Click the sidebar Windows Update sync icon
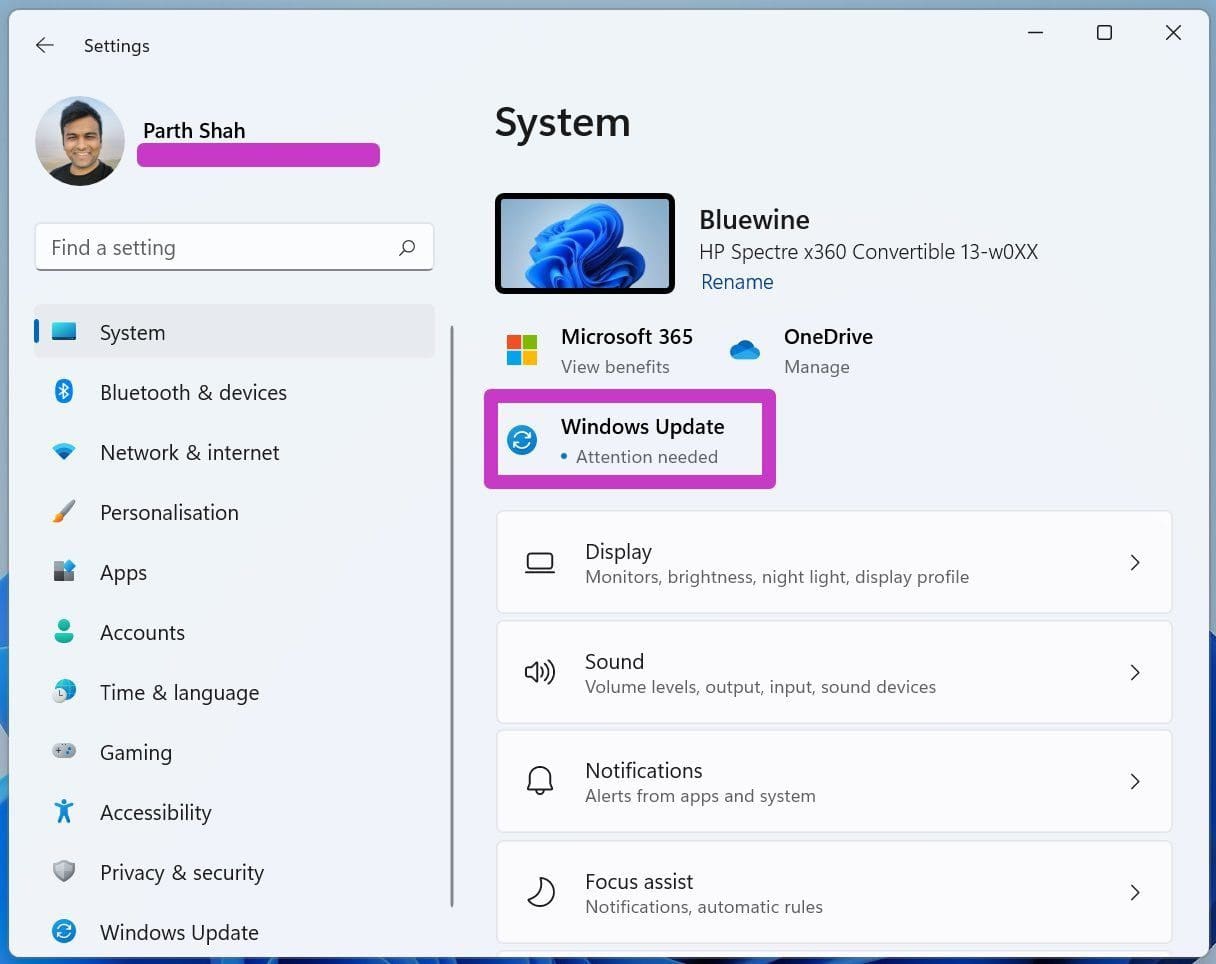Screen dimensions: 1216x964 64,932
